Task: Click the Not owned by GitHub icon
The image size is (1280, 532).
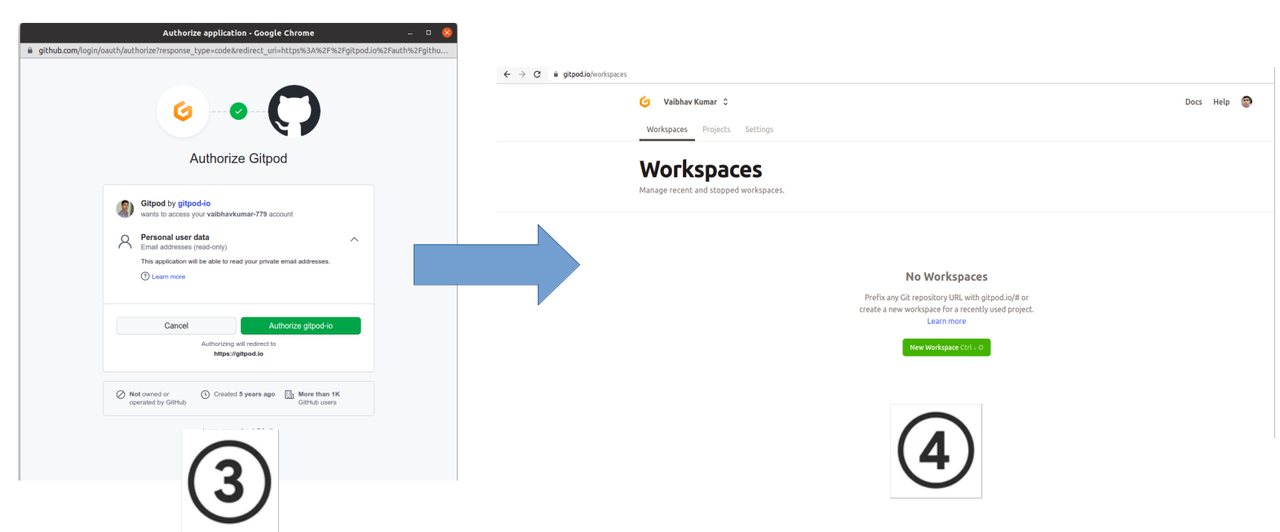Action: tap(121, 395)
